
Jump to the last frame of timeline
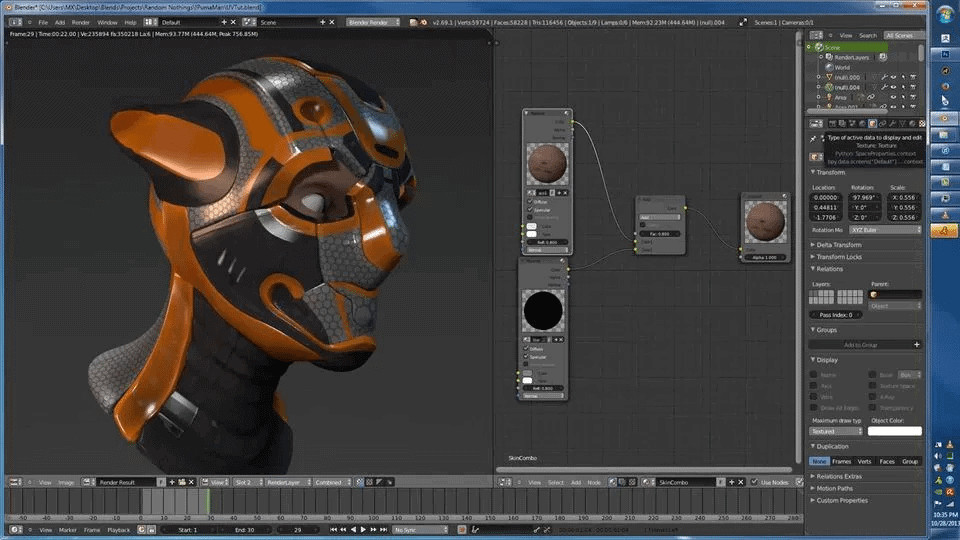point(384,530)
